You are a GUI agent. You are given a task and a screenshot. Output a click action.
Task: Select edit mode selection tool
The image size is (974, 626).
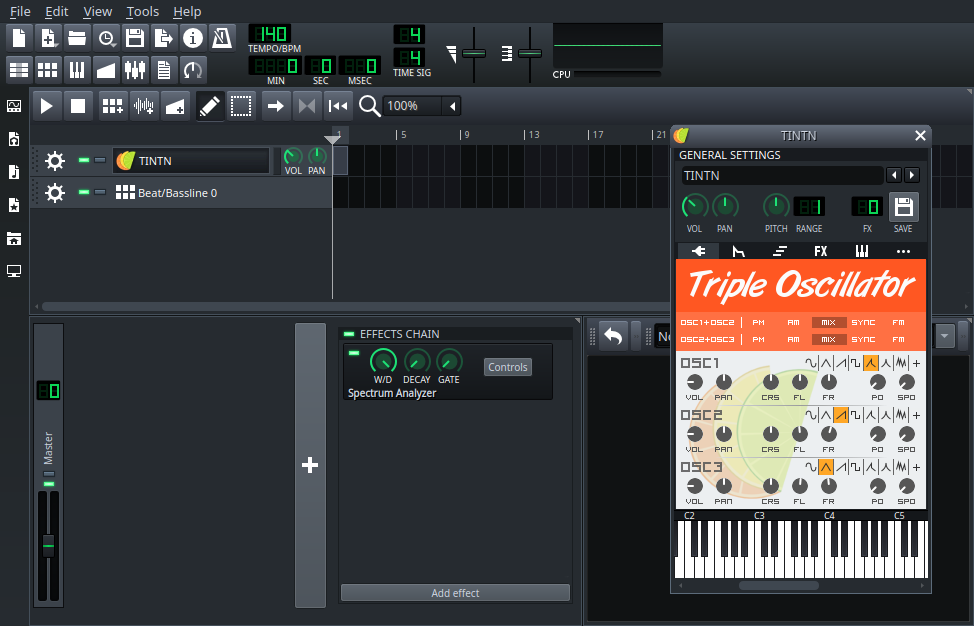pos(241,106)
